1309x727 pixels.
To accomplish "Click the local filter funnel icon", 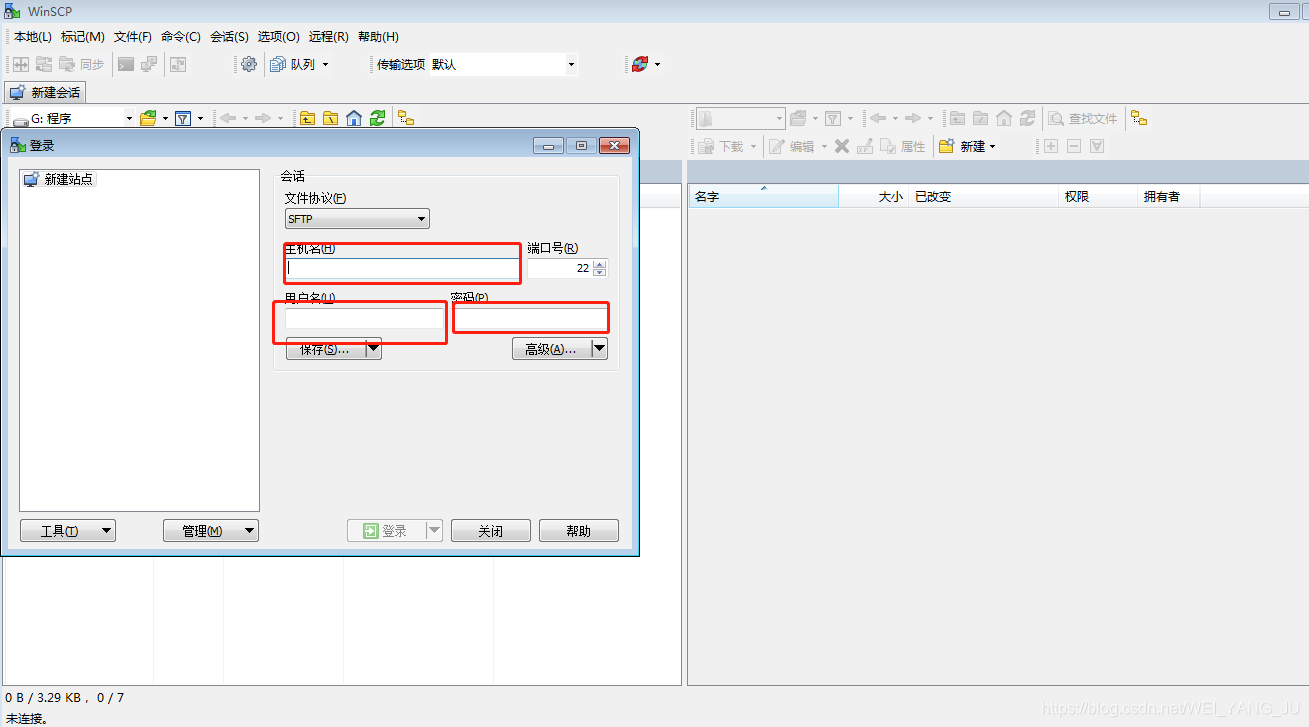I will pyautogui.click(x=183, y=118).
